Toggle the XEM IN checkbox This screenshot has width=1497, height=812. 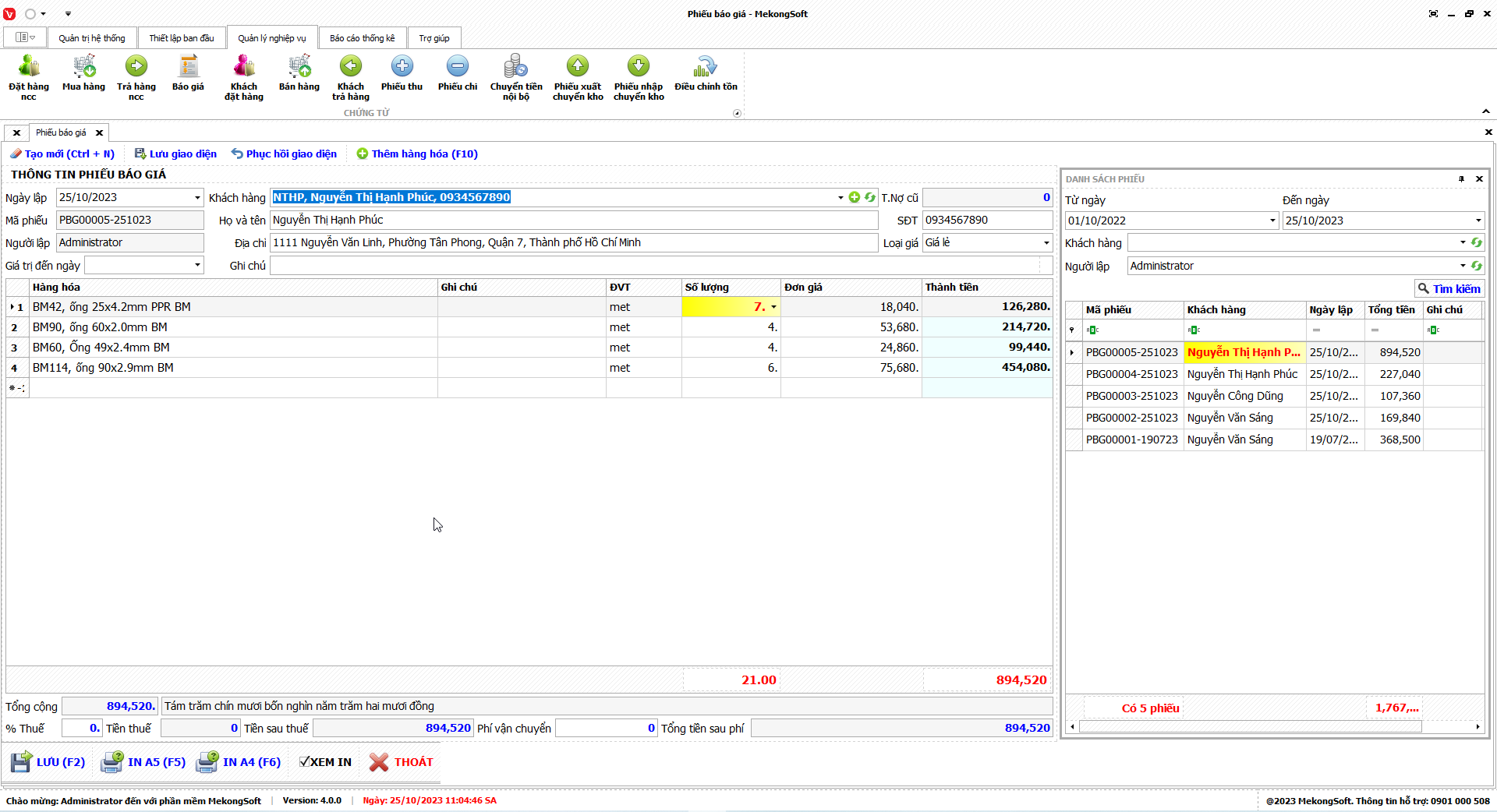pos(305,762)
